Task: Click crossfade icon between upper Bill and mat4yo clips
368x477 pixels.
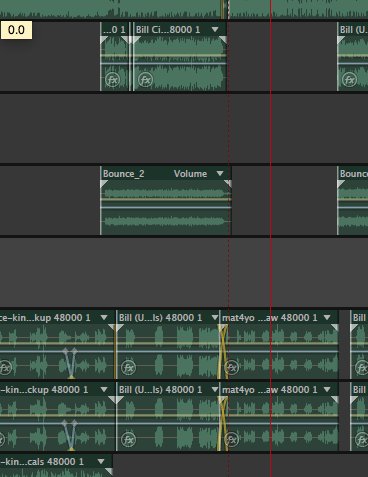Action: 223,352
